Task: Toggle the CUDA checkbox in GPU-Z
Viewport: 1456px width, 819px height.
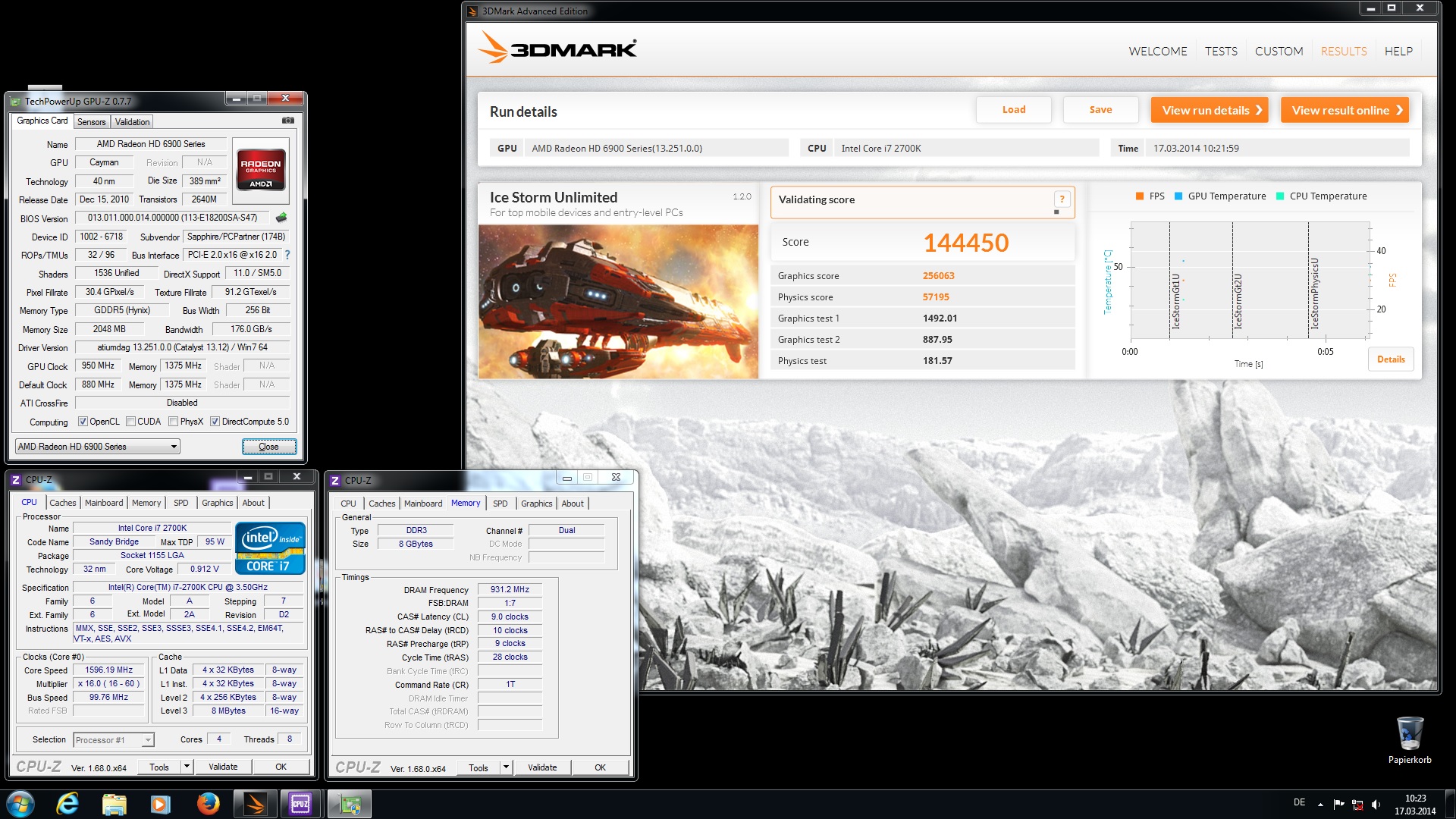Action: coord(131,422)
